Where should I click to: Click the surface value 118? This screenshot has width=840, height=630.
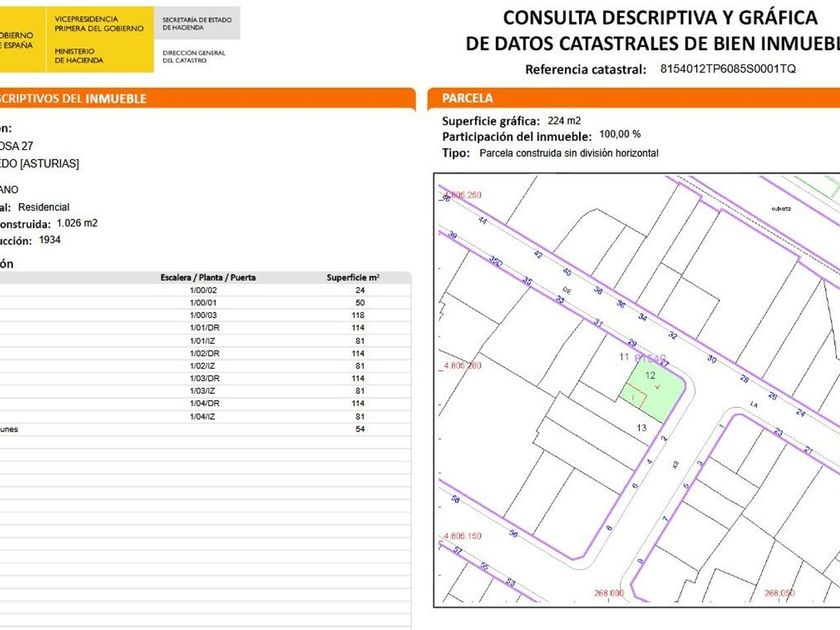point(358,315)
